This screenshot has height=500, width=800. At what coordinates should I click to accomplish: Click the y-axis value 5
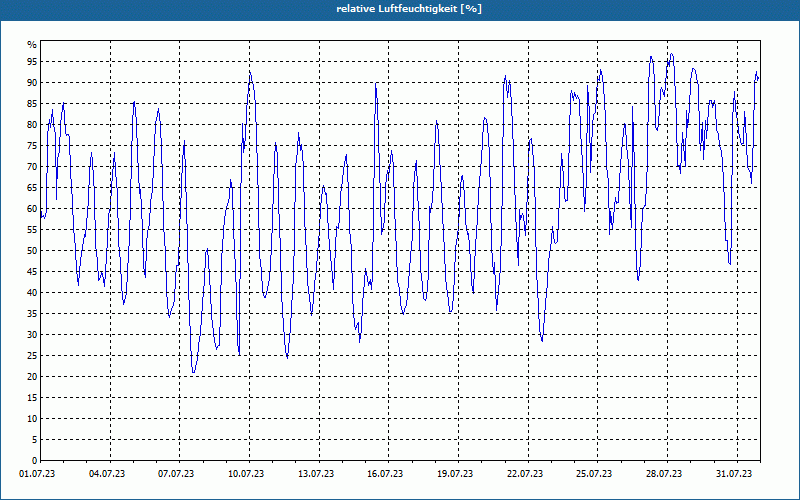tap(35, 440)
